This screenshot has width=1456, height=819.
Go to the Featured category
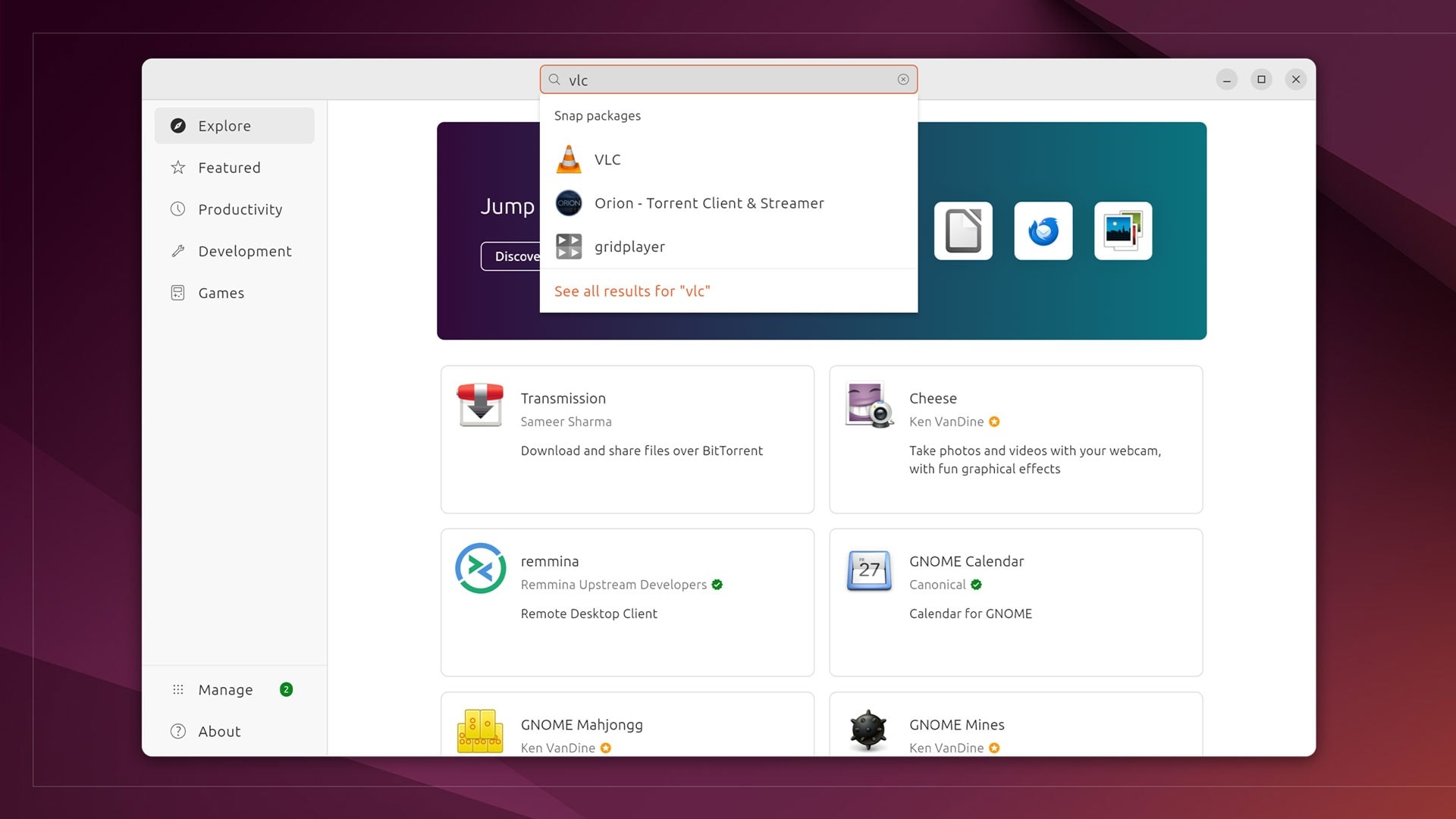(x=229, y=168)
